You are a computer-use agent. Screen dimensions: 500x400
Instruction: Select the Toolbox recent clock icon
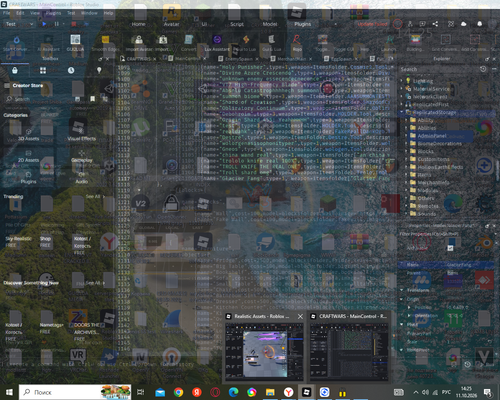[71, 70]
